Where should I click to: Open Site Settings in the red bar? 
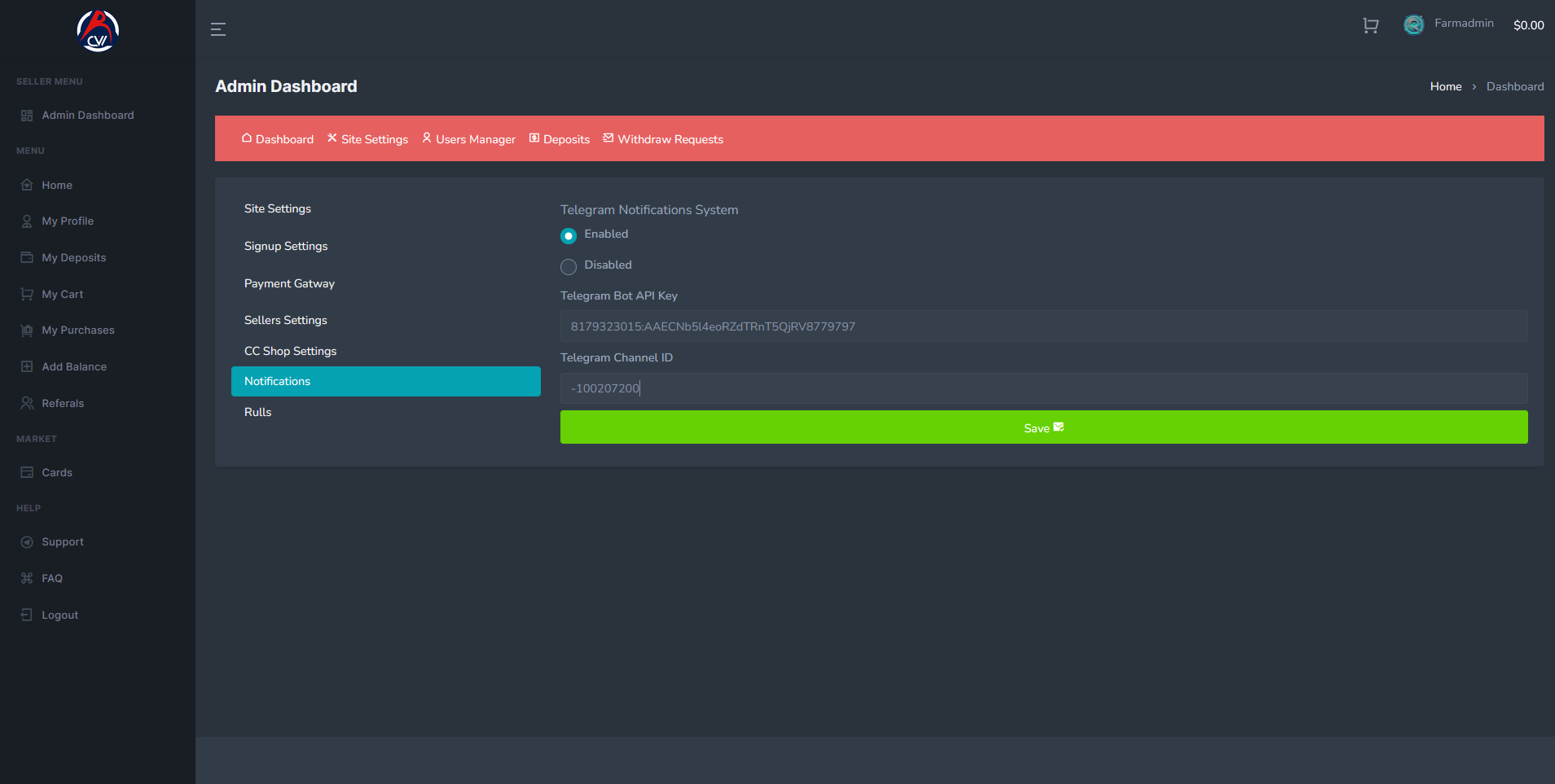367,139
